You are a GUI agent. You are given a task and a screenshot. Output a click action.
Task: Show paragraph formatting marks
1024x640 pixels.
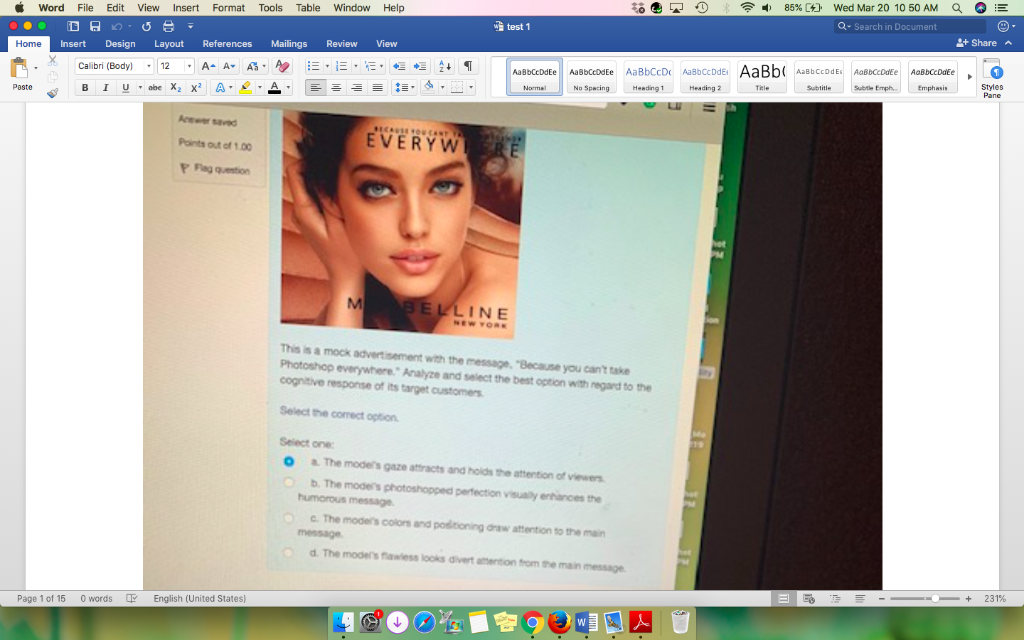pyautogui.click(x=465, y=68)
